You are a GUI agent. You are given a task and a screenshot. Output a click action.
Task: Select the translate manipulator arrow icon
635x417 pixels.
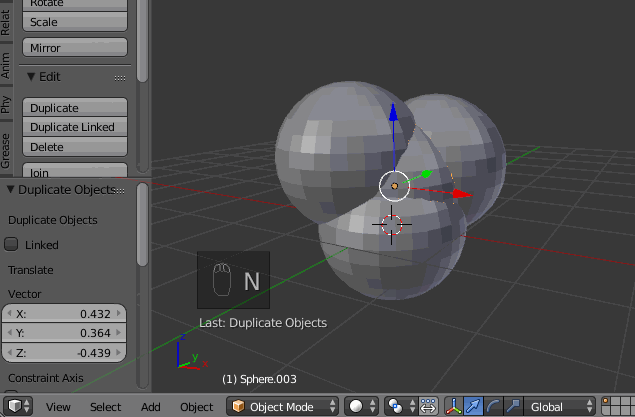(x=473, y=406)
